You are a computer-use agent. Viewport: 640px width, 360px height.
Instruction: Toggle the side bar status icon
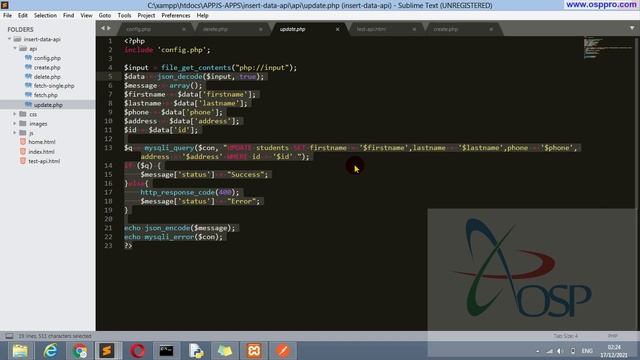point(9,336)
